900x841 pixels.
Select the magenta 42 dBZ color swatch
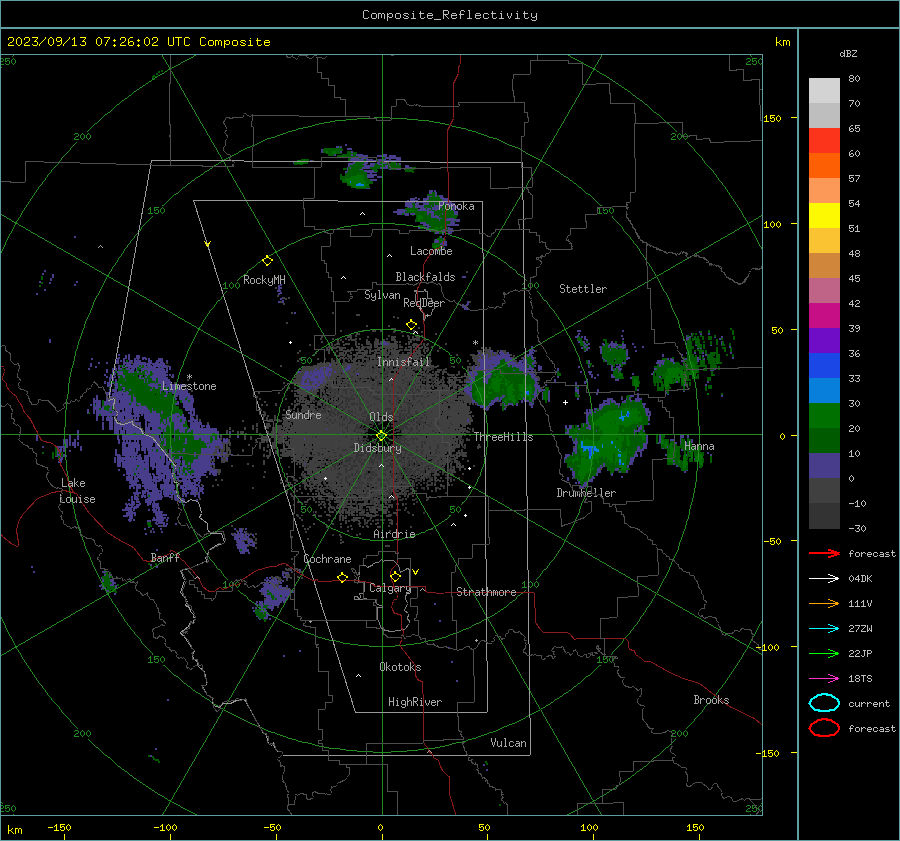click(824, 315)
